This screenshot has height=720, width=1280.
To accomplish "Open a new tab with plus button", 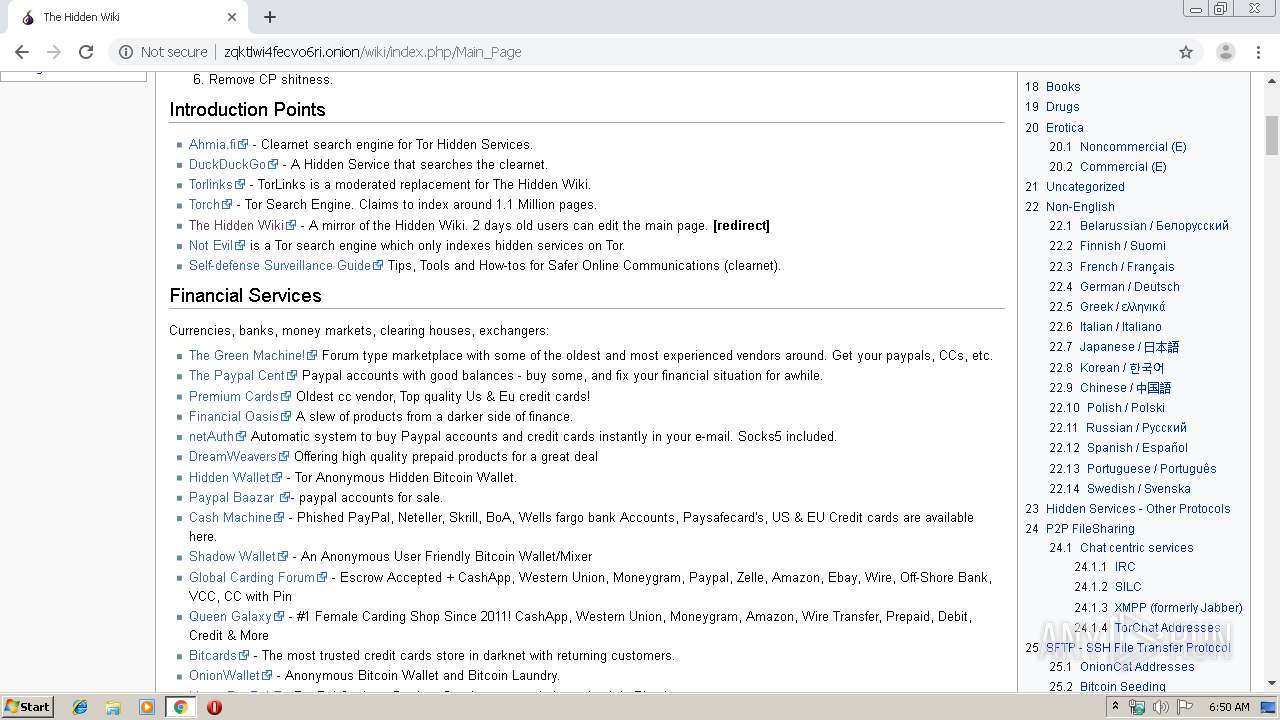I will coord(270,17).
